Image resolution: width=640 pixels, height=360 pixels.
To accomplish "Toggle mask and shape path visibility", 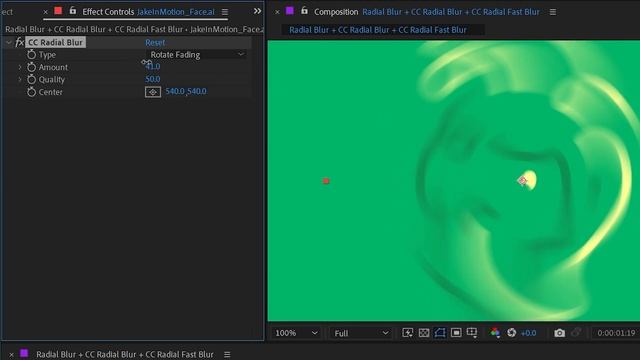I will [x=440, y=333].
